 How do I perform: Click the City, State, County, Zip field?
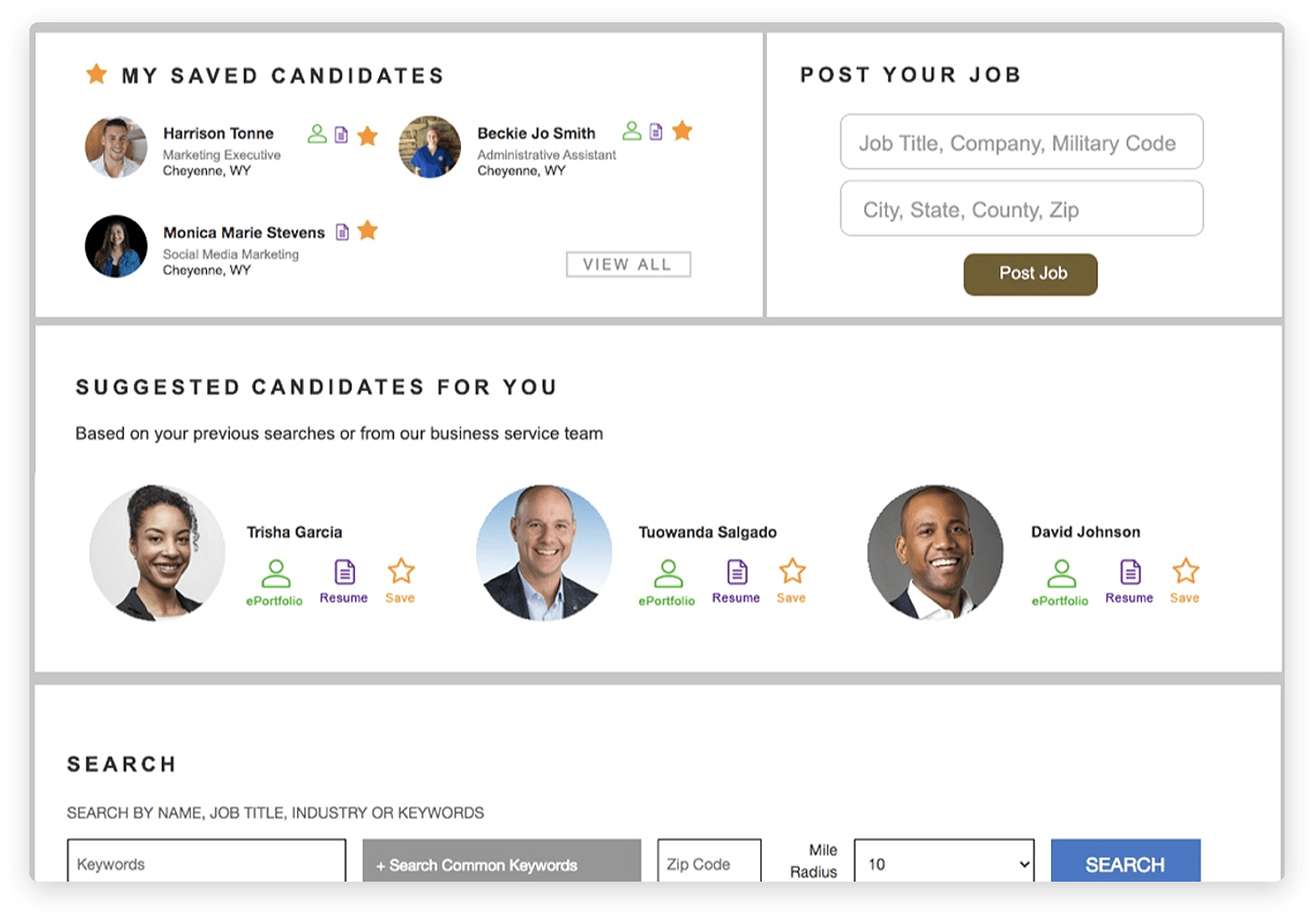tap(1021, 209)
